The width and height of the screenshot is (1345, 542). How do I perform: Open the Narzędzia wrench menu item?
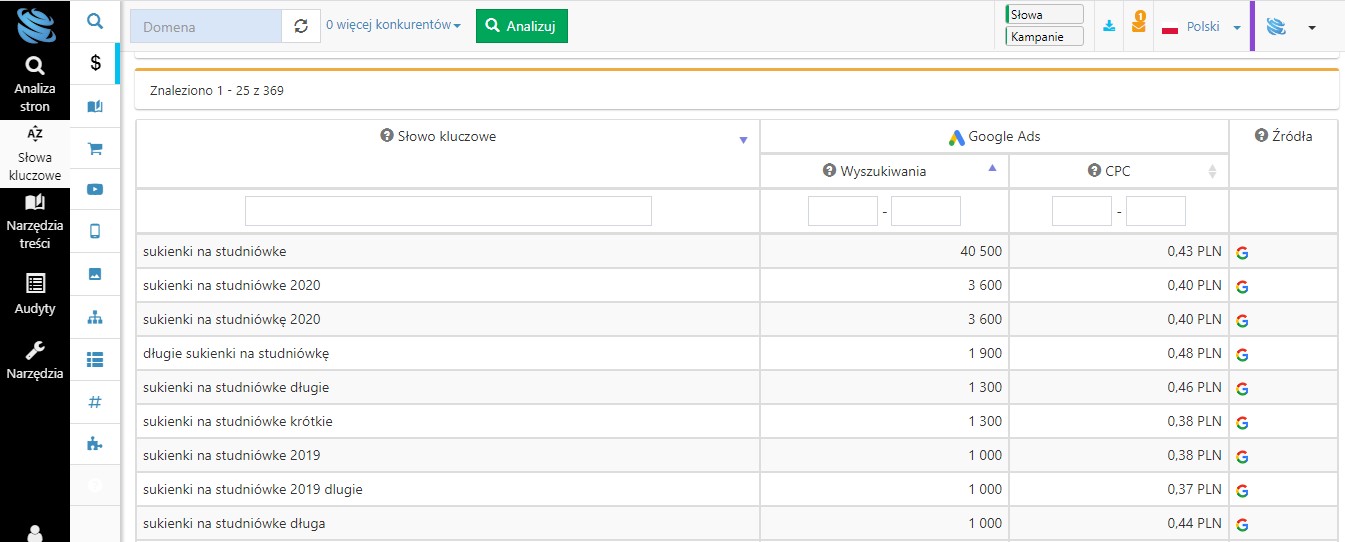(35, 361)
